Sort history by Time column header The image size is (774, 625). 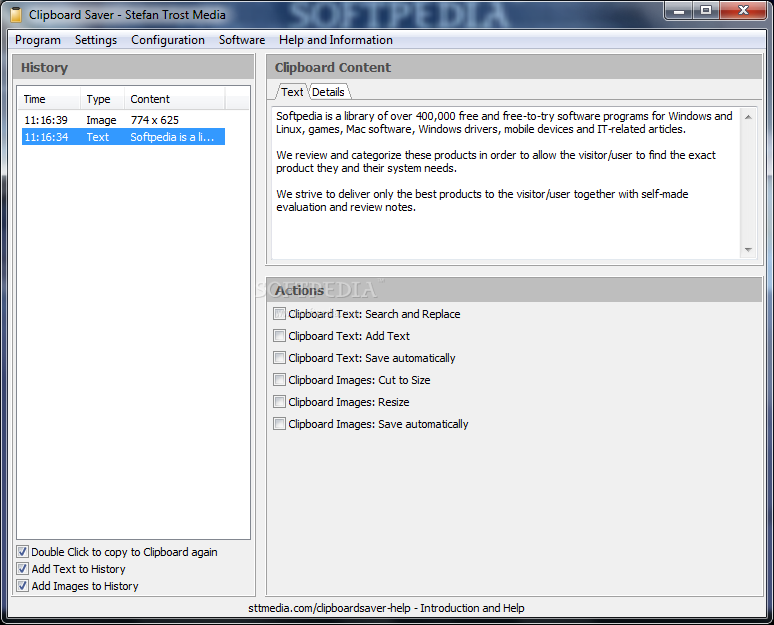[48, 99]
